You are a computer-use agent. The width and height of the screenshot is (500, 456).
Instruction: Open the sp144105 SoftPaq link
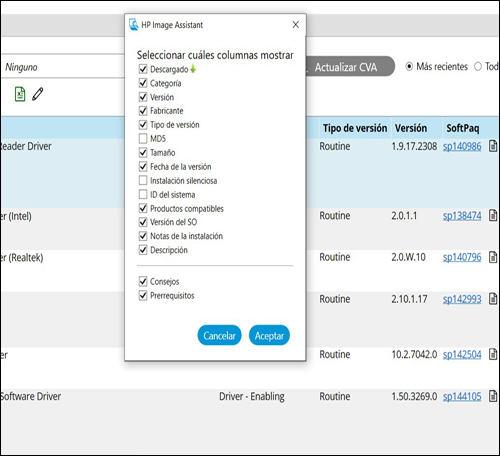pyautogui.click(x=462, y=396)
